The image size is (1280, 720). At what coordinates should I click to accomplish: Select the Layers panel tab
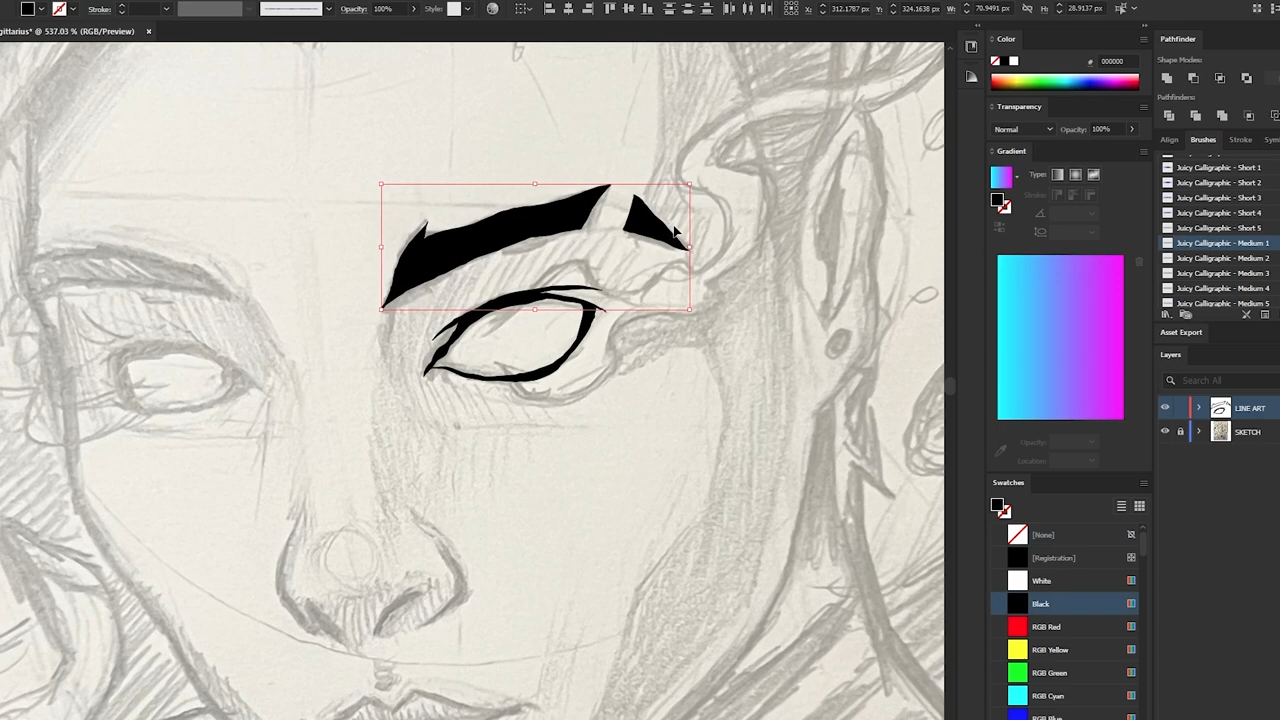[1170, 355]
